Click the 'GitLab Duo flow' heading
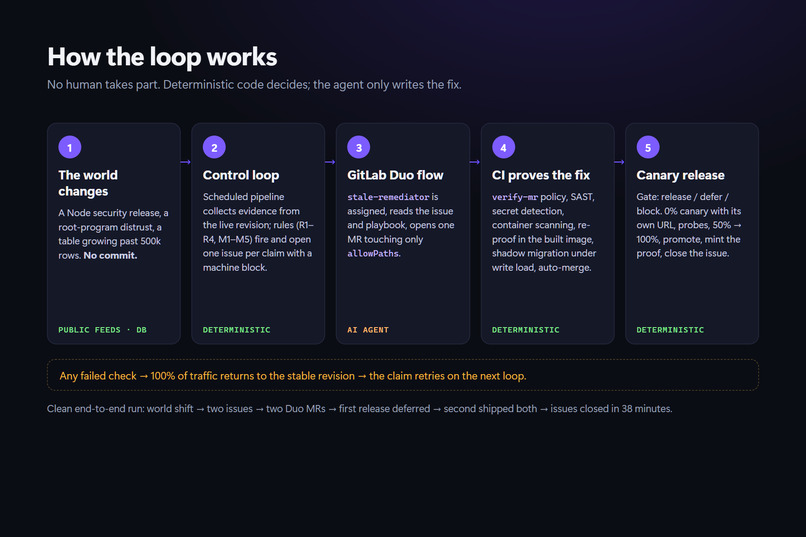806x537 pixels. (395, 175)
